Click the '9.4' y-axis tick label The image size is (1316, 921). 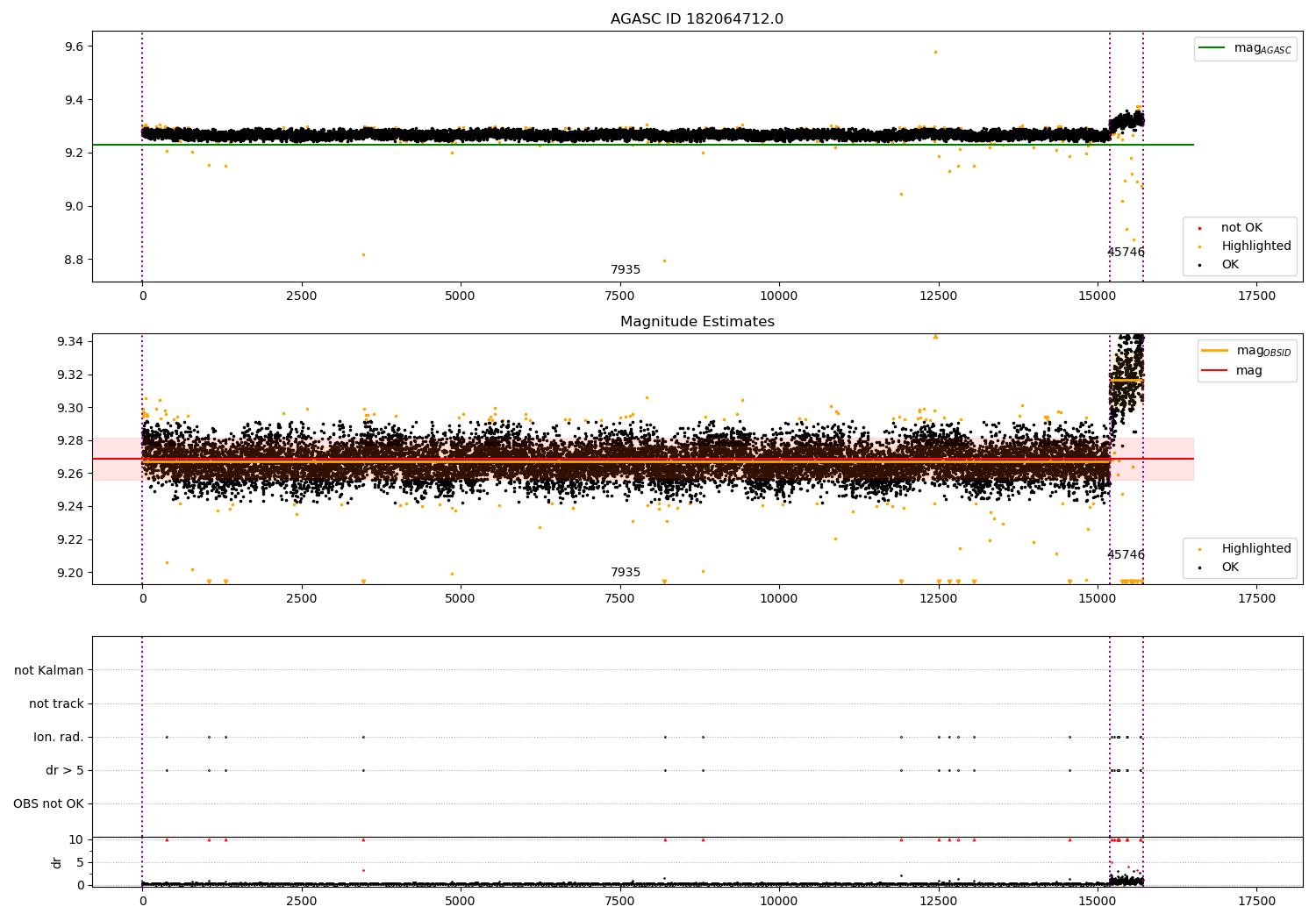[74, 100]
